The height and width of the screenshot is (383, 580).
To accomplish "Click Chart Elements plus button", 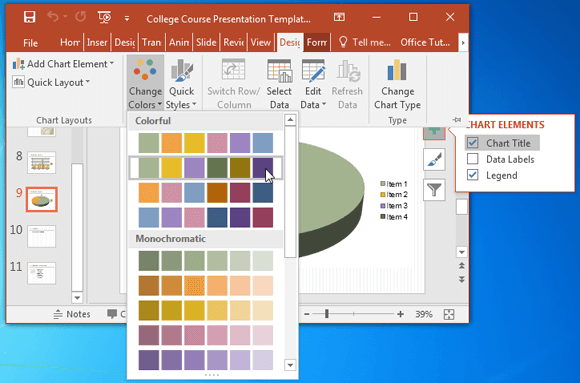I will pos(434,132).
